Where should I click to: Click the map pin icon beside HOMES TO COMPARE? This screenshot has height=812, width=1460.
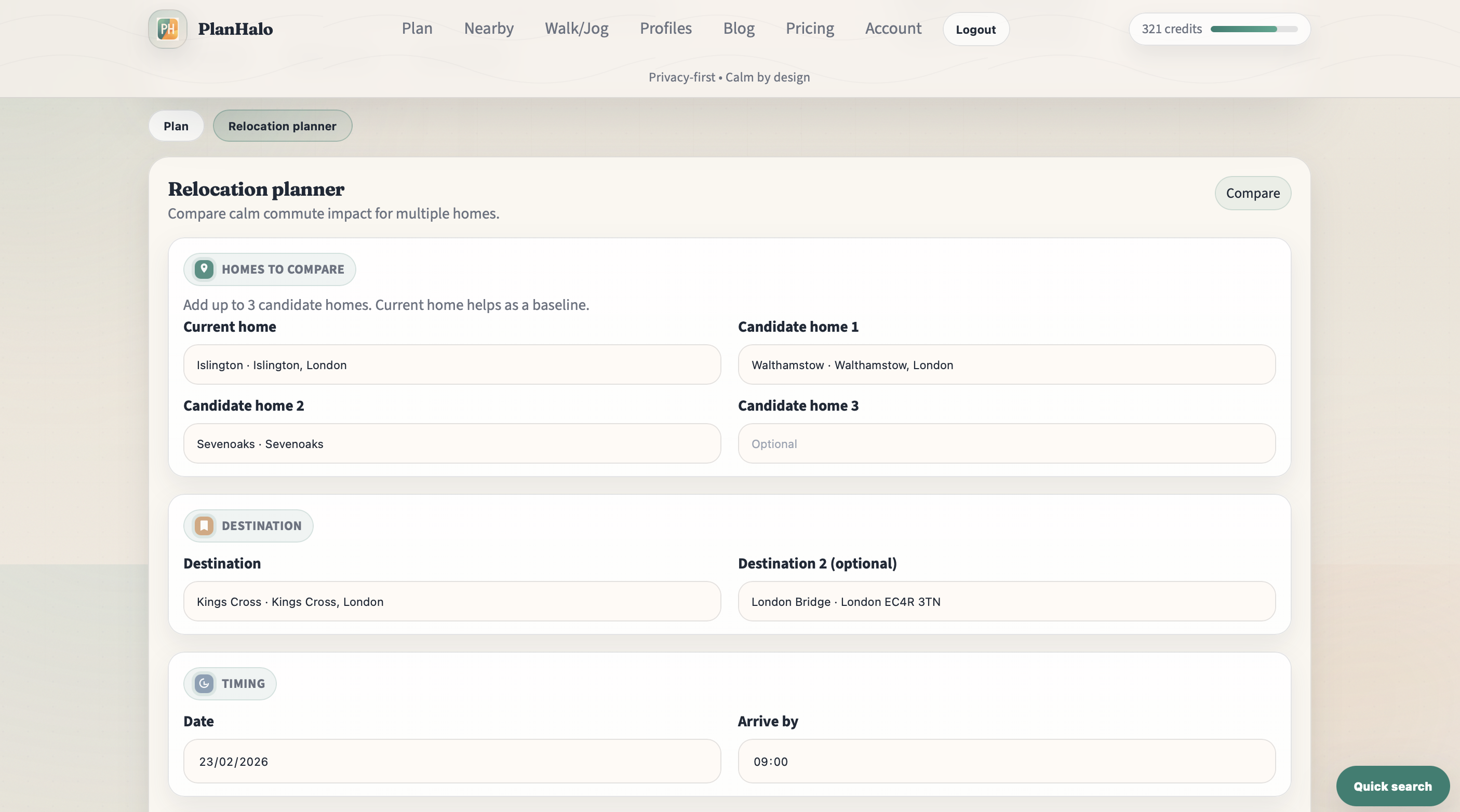coord(204,269)
